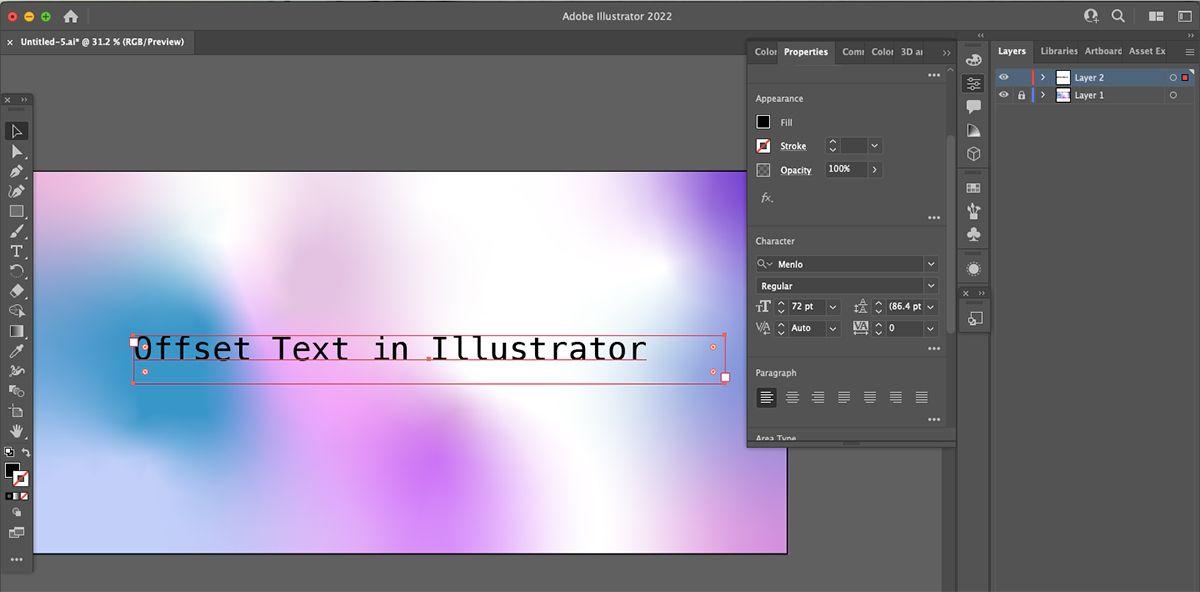Expand Layer 2 contents arrow
Screen dimensions: 1200x592
pyautogui.click(x=1042, y=77)
